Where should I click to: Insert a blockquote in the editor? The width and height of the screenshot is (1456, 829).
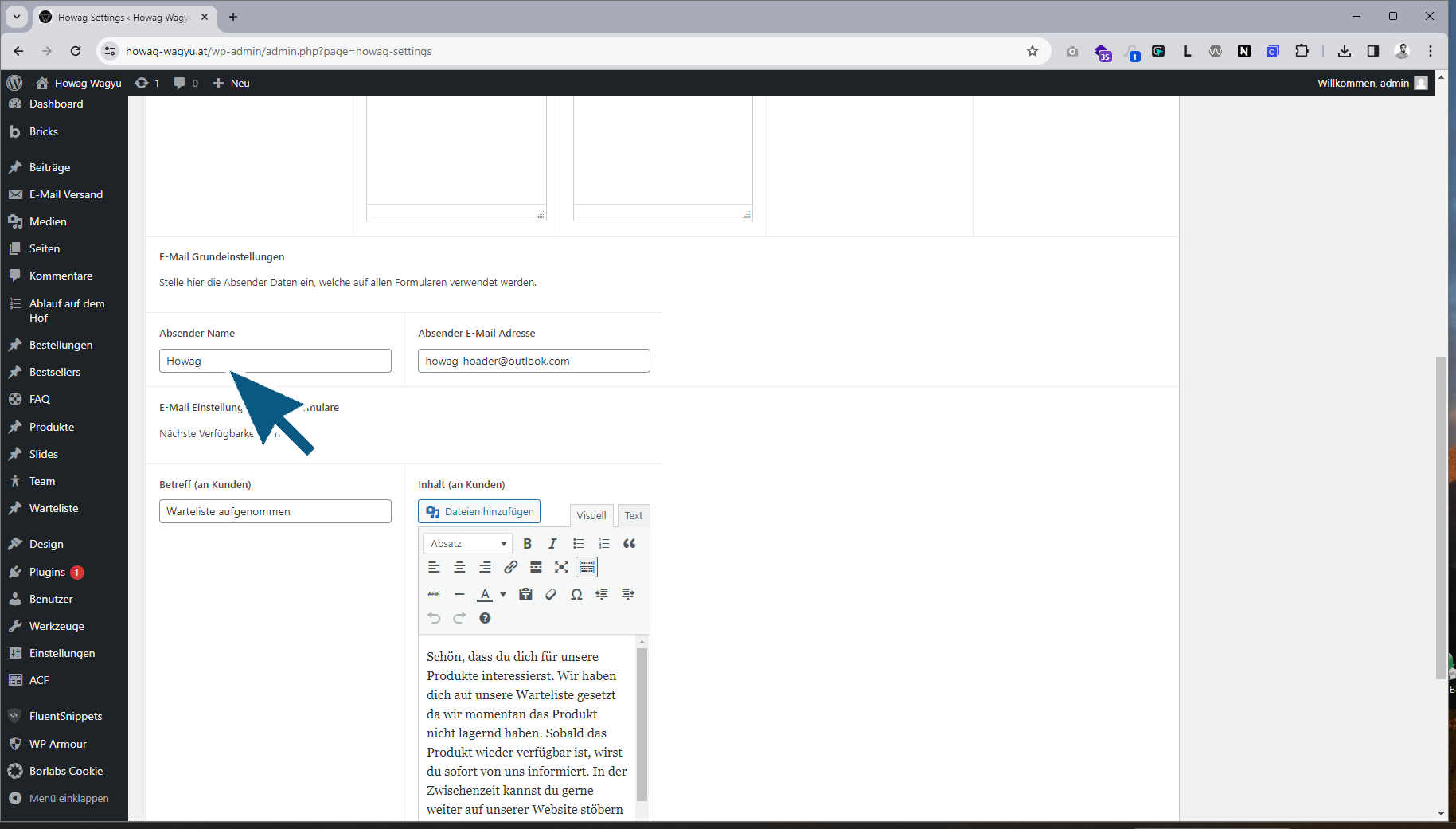[x=629, y=544]
